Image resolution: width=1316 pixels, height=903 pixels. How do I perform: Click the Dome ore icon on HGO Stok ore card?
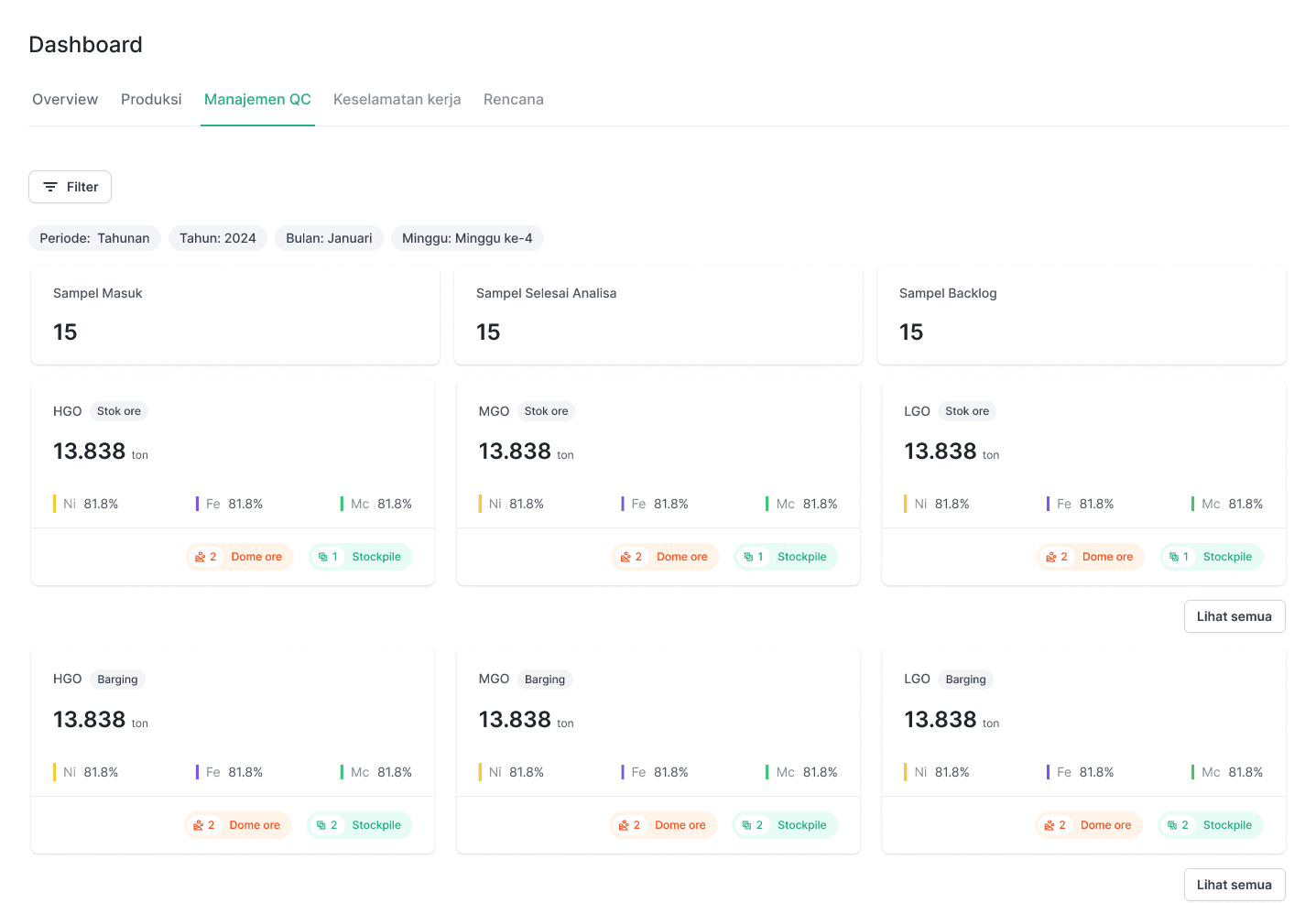(x=202, y=556)
